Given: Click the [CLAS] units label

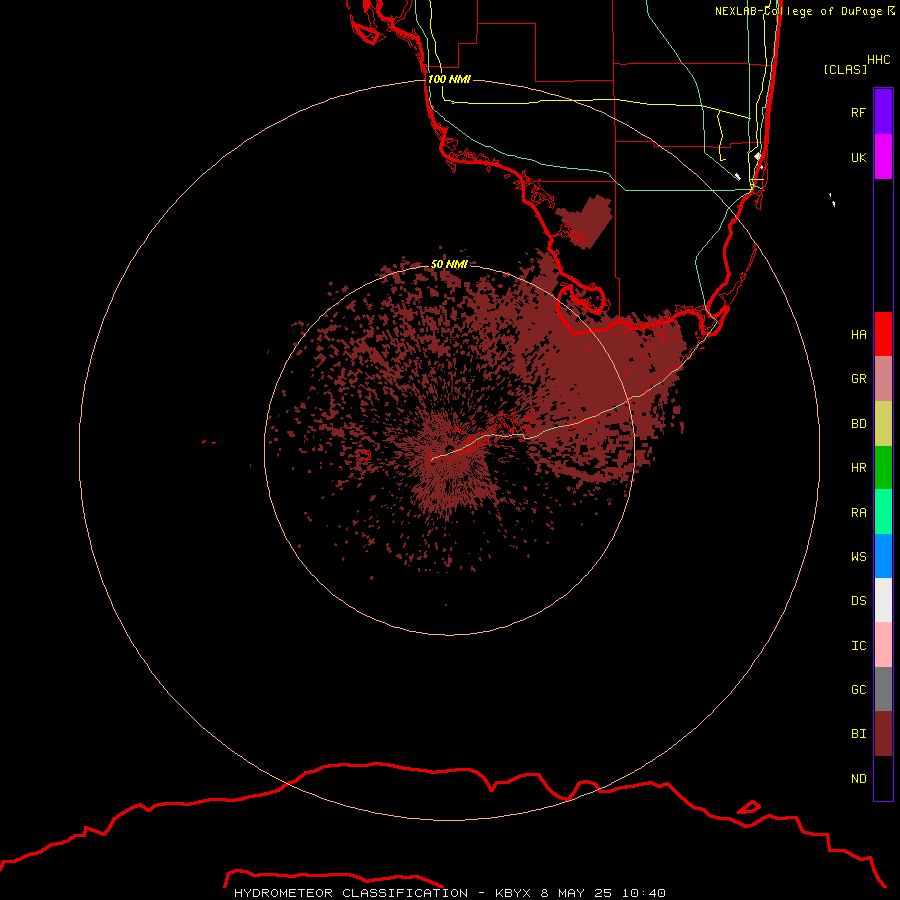Looking at the screenshot, I should click(845, 69).
